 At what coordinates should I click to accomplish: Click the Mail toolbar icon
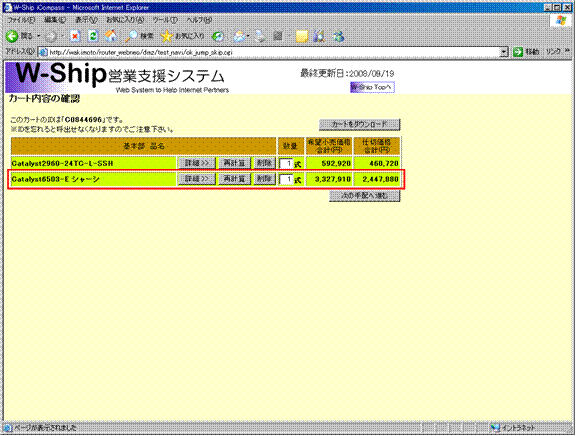[239, 36]
